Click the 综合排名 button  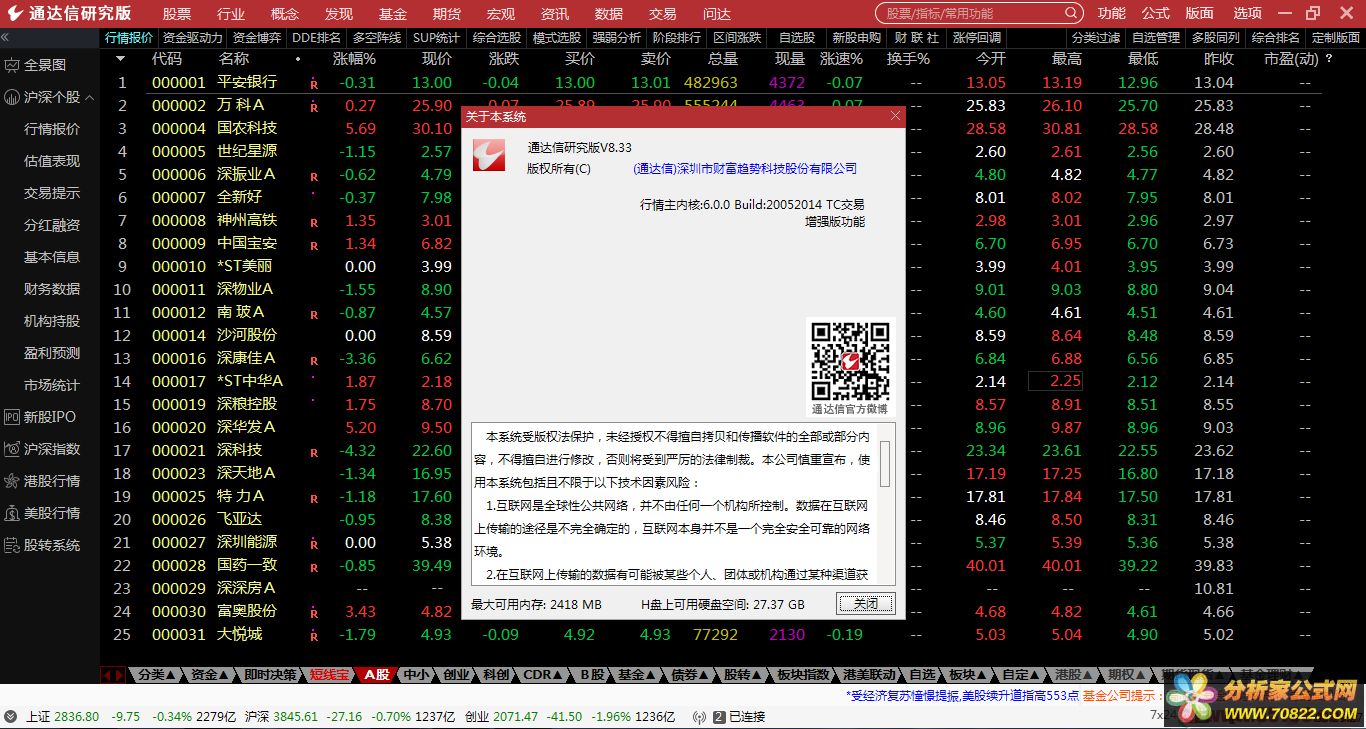(x=1275, y=38)
